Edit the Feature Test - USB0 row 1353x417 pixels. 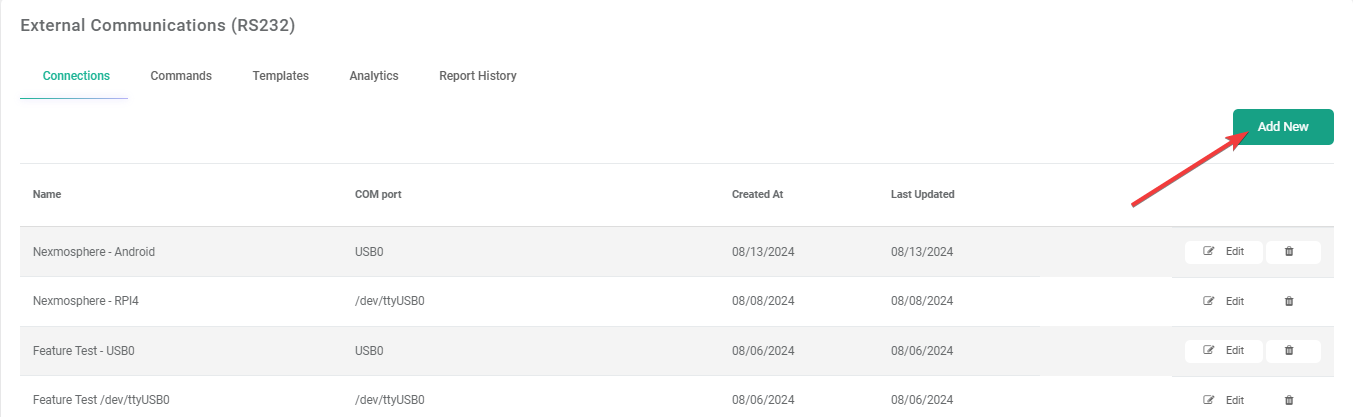(1224, 351)
